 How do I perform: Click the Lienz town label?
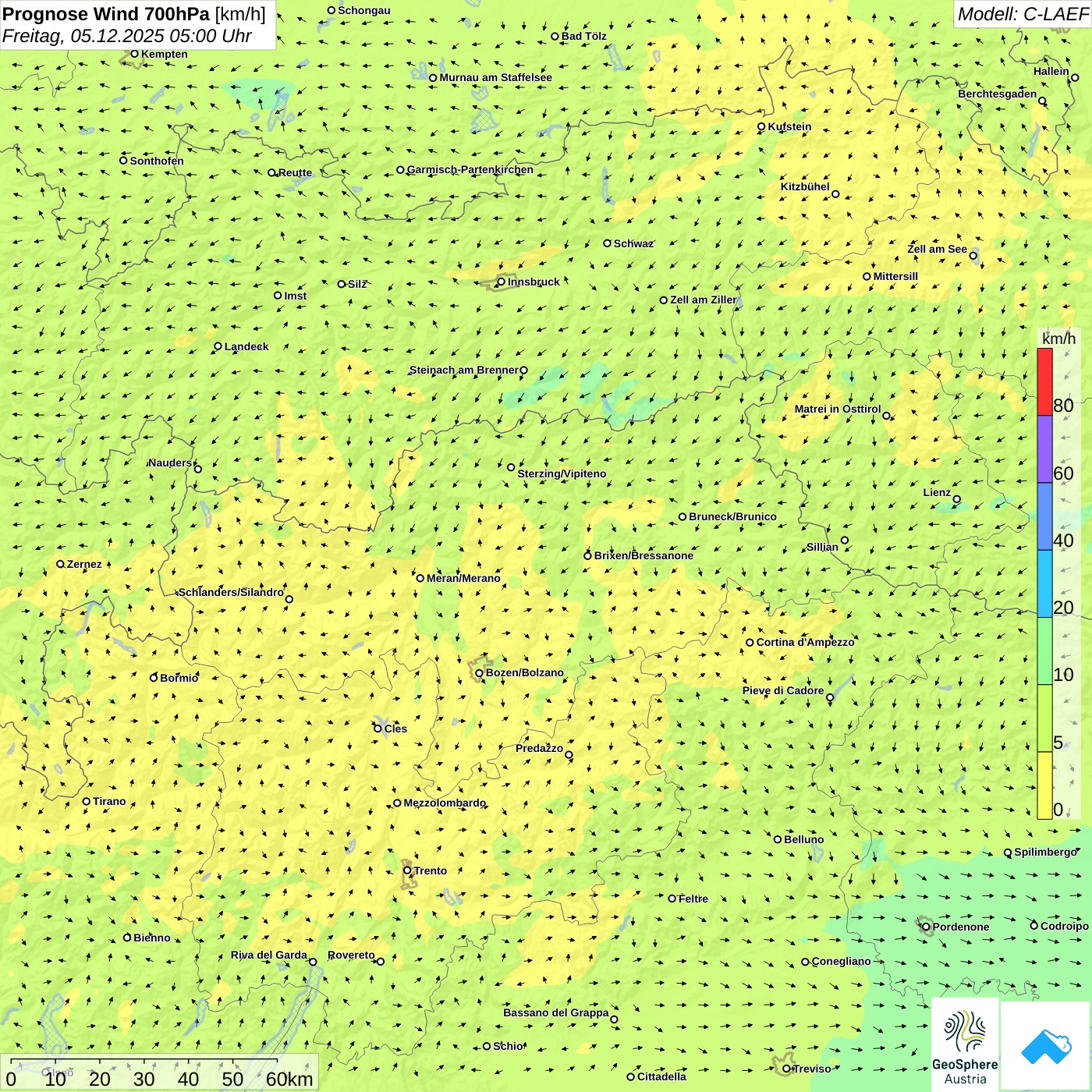click(x=937, y=492)
